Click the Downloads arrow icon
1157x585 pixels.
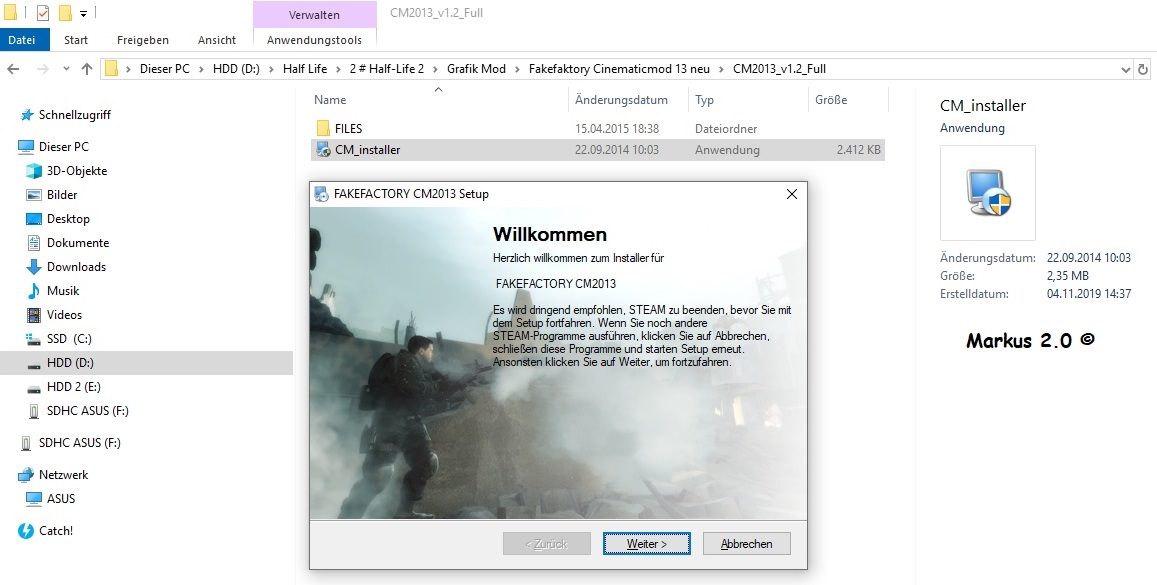pos(33,267)
